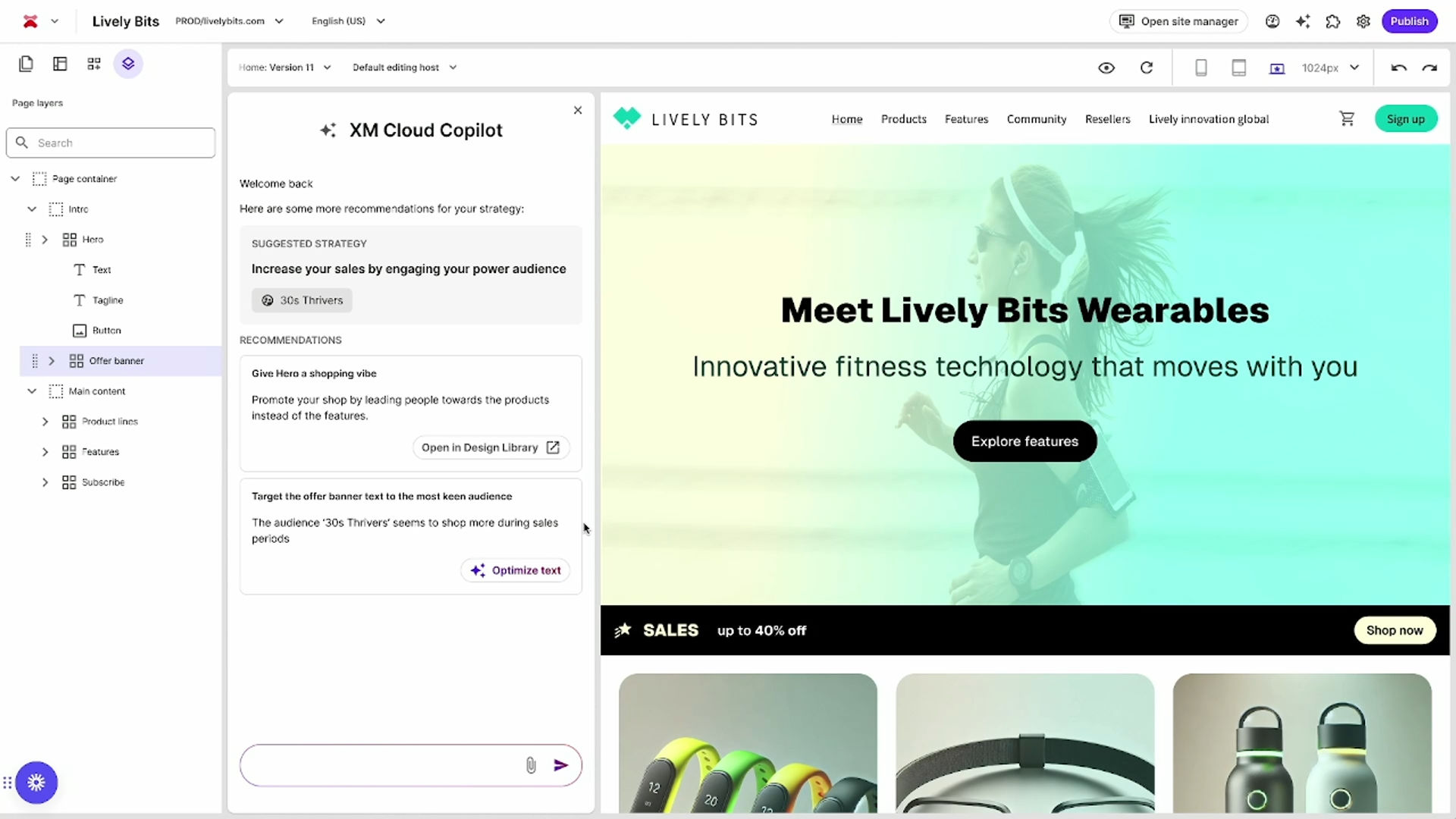Click the Layers panel icon
1456x819 pixels.
point(128,63)
